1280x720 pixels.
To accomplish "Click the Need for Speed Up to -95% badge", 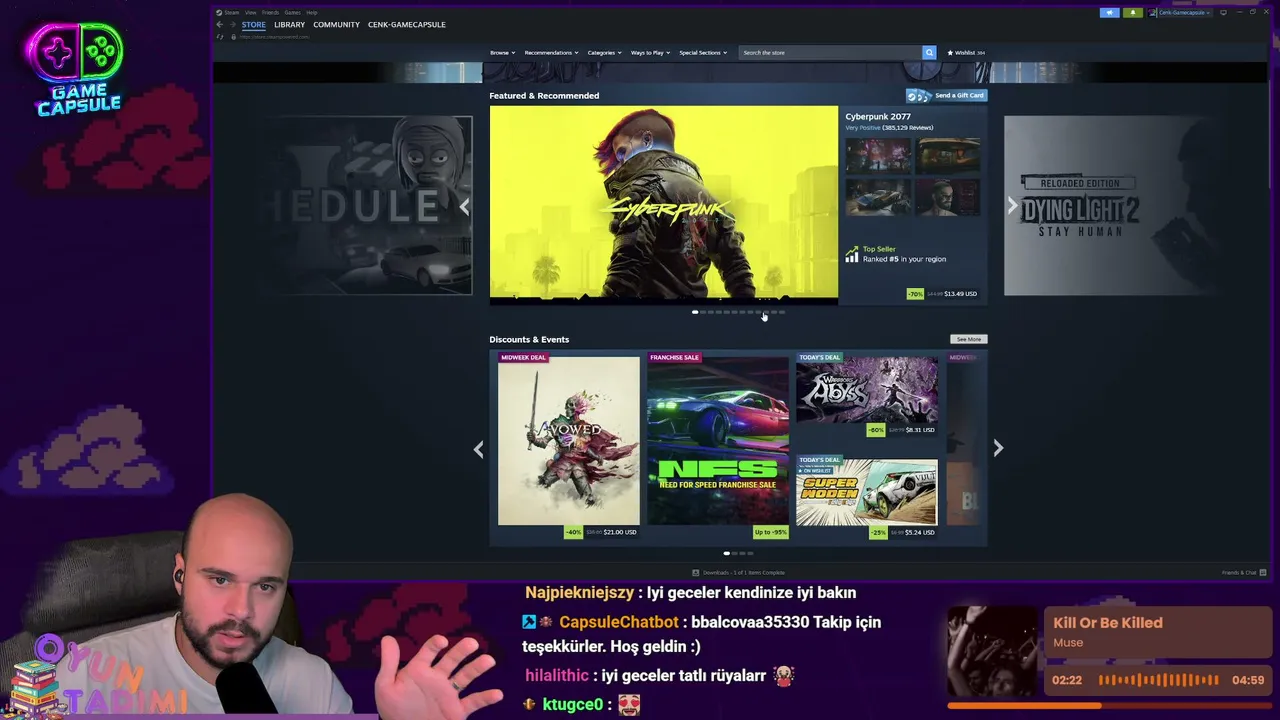I will pos(771,532).
